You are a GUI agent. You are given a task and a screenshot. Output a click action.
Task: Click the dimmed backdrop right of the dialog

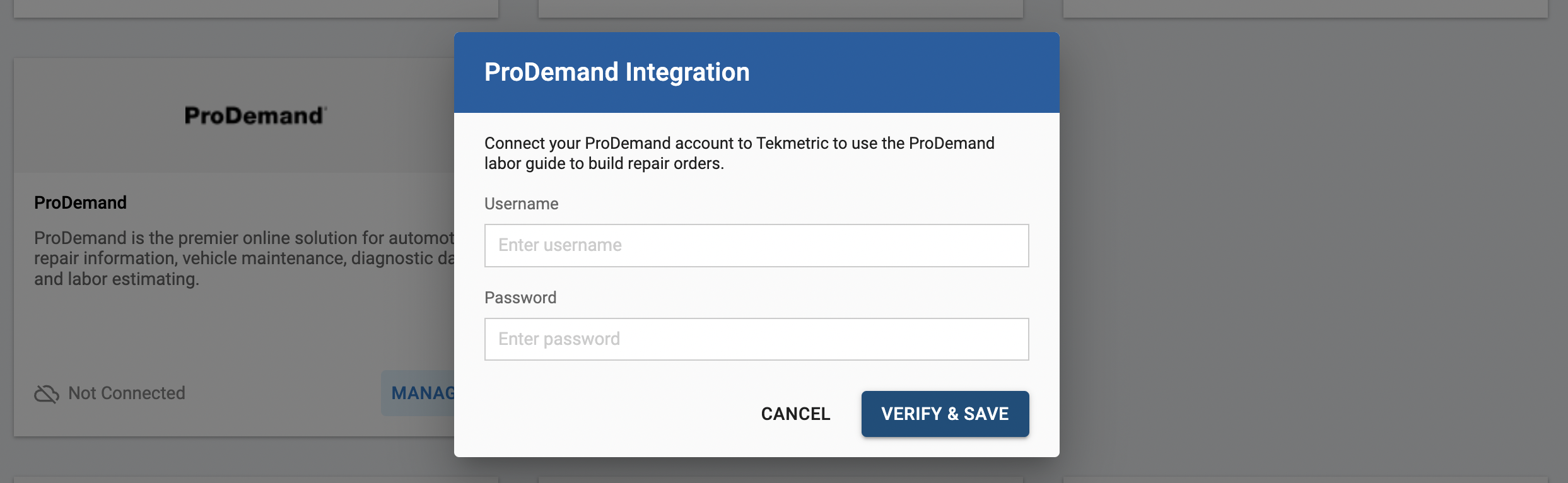pos(1312,252)
